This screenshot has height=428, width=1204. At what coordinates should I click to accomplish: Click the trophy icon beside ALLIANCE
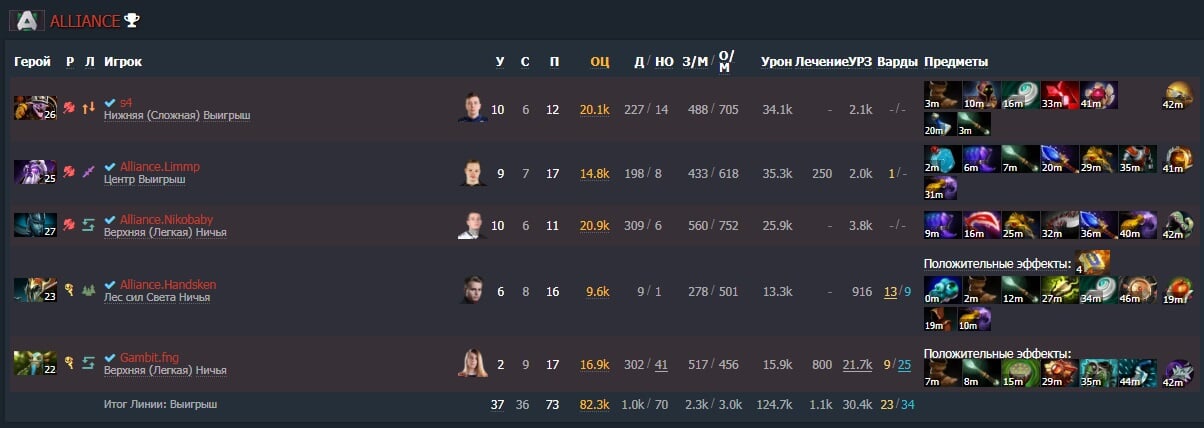pyautogui.click(x=133, y=20)
